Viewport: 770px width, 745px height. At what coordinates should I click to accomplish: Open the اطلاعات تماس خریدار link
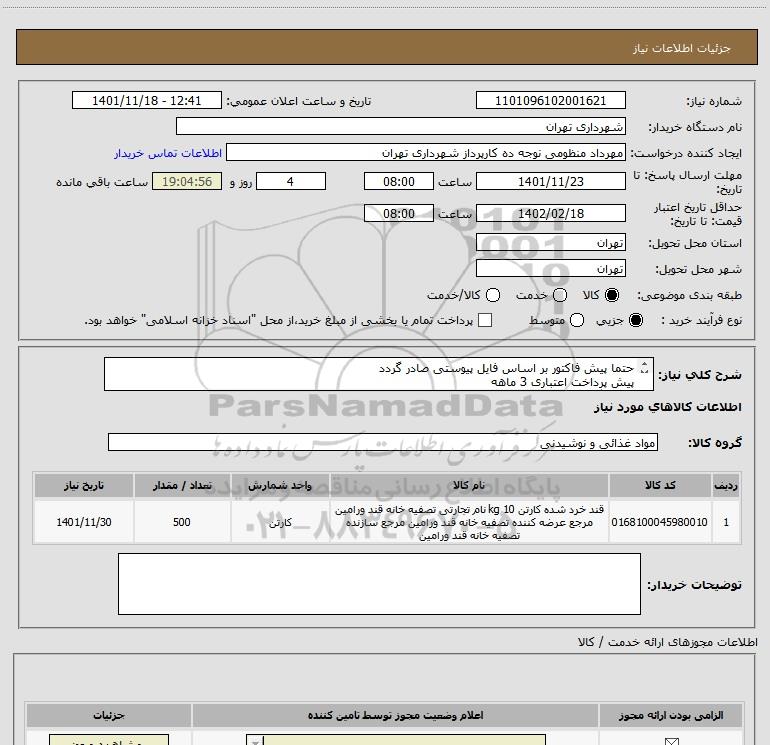(168, 153)
